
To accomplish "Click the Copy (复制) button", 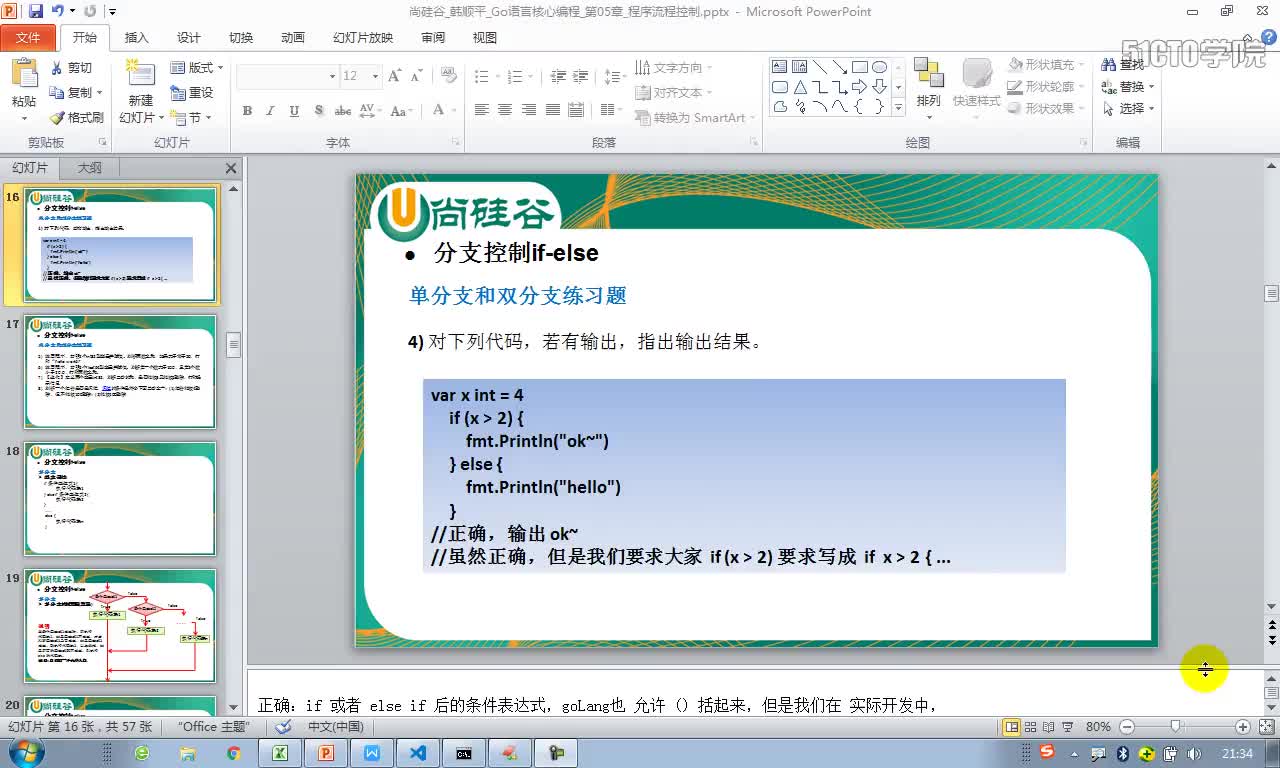I will click(76, 93).
